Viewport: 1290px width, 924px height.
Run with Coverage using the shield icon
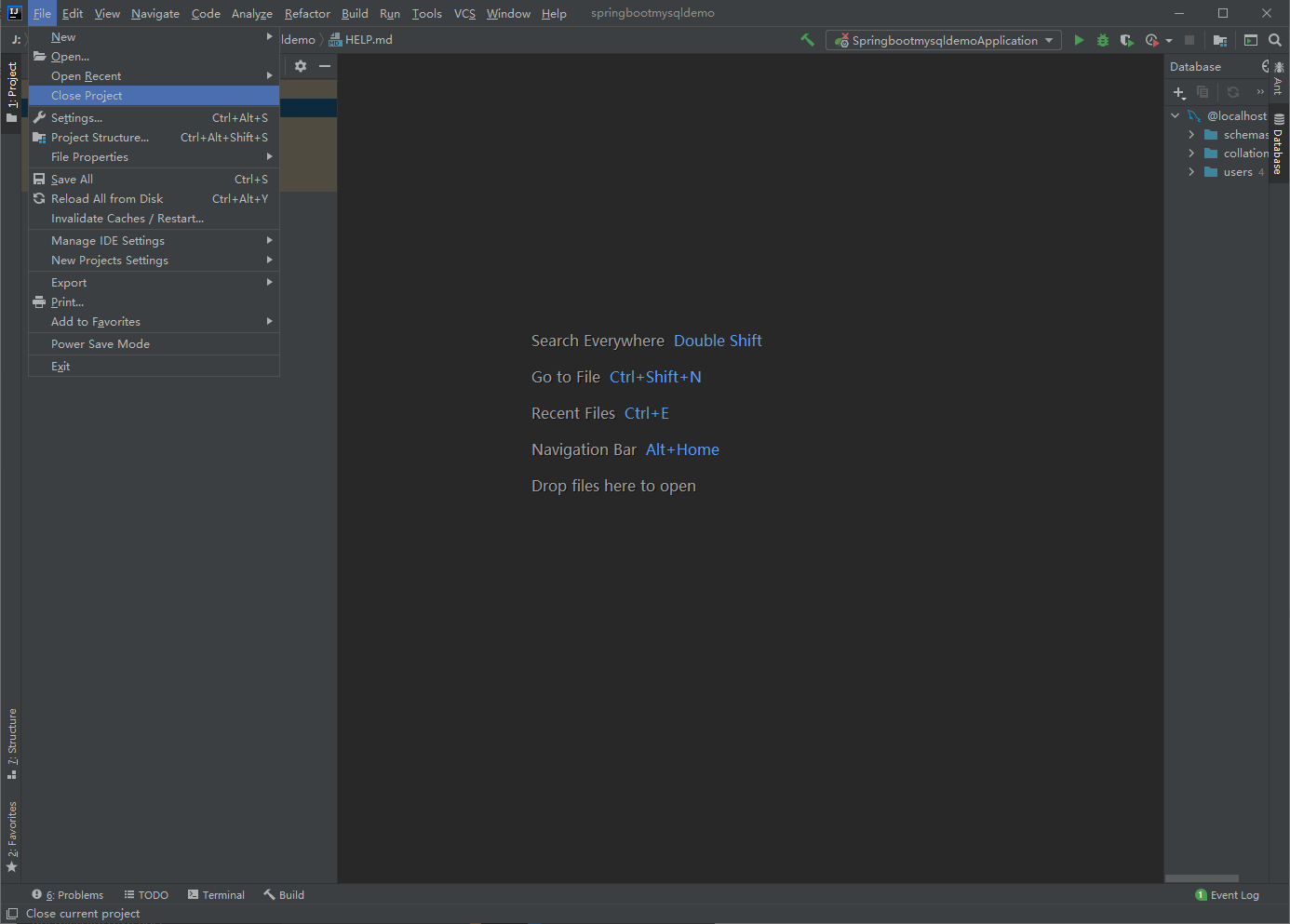click(1126, 40)
